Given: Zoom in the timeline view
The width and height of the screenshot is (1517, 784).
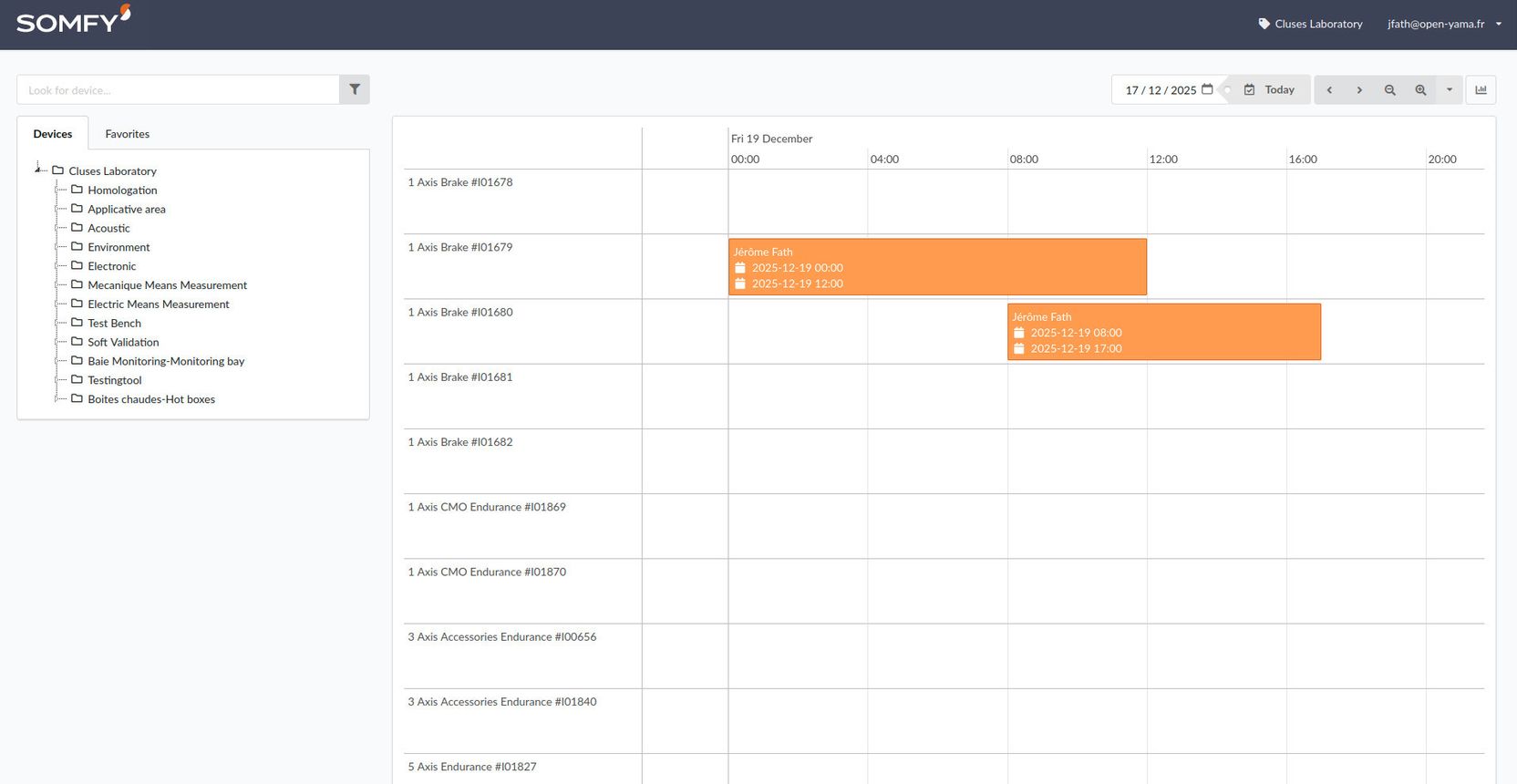Looking at the screenshot, I should point(1420,89).
